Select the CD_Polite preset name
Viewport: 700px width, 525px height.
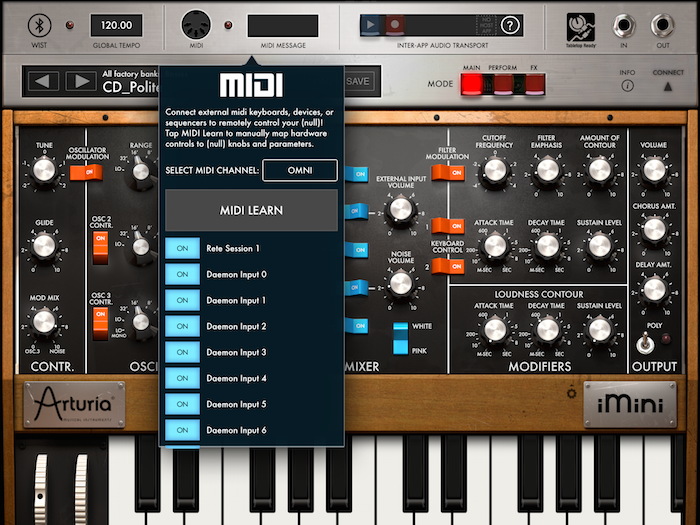130,87
